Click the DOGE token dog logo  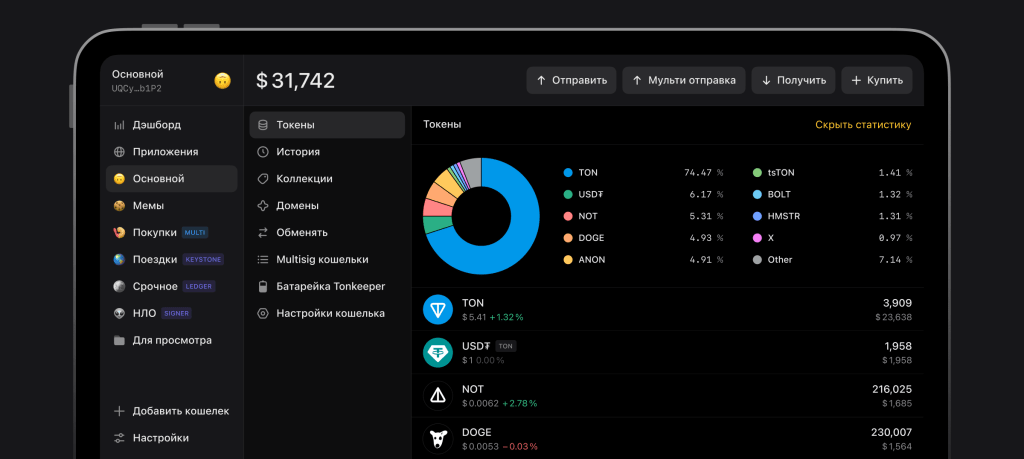click(x=438, y=439)
